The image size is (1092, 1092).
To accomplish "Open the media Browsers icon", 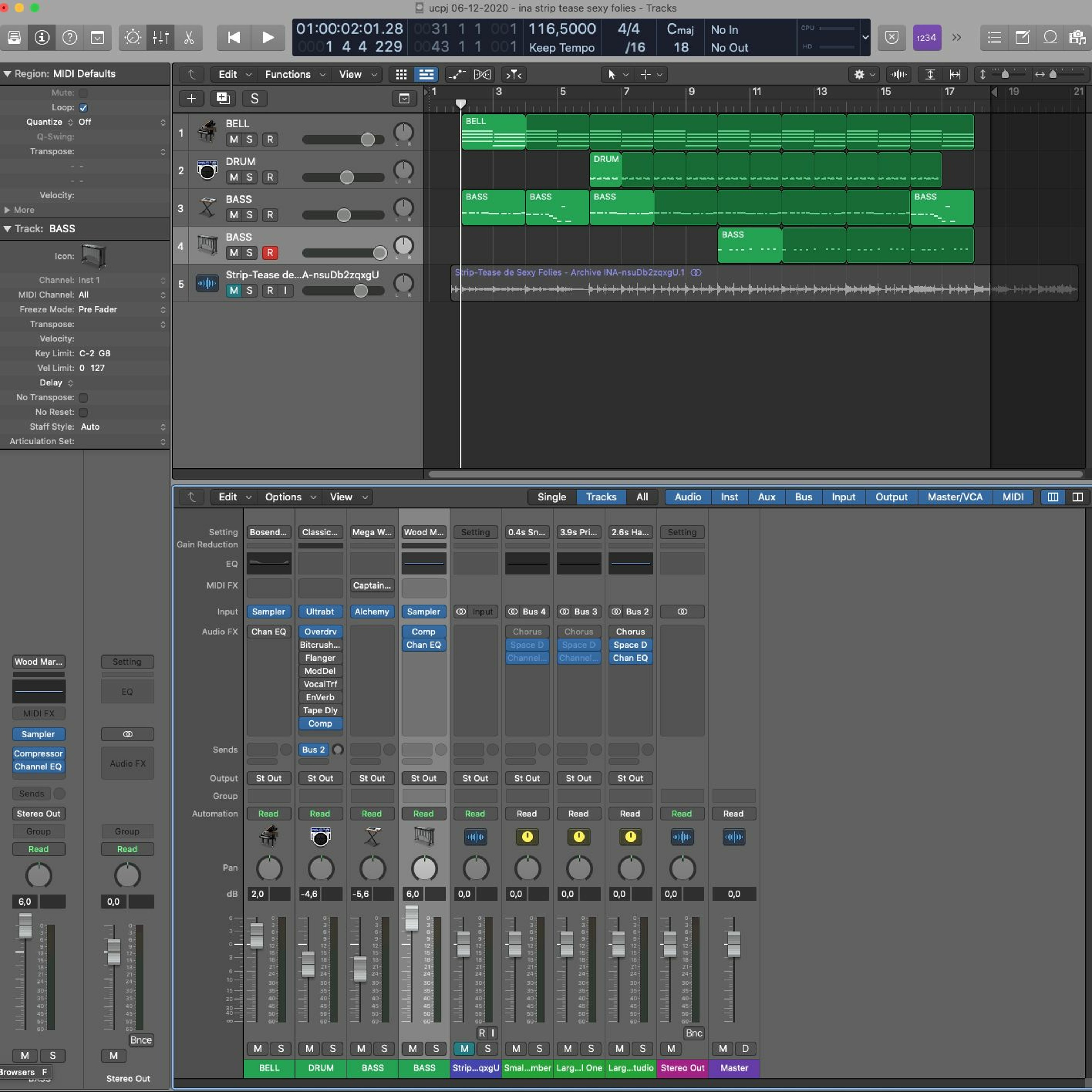I will click(1077, 37).
